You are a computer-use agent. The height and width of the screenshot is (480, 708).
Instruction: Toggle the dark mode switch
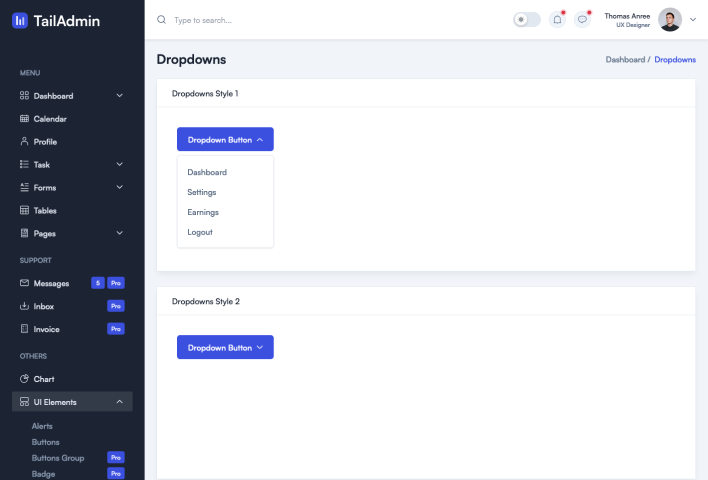[x=526, y=19]
